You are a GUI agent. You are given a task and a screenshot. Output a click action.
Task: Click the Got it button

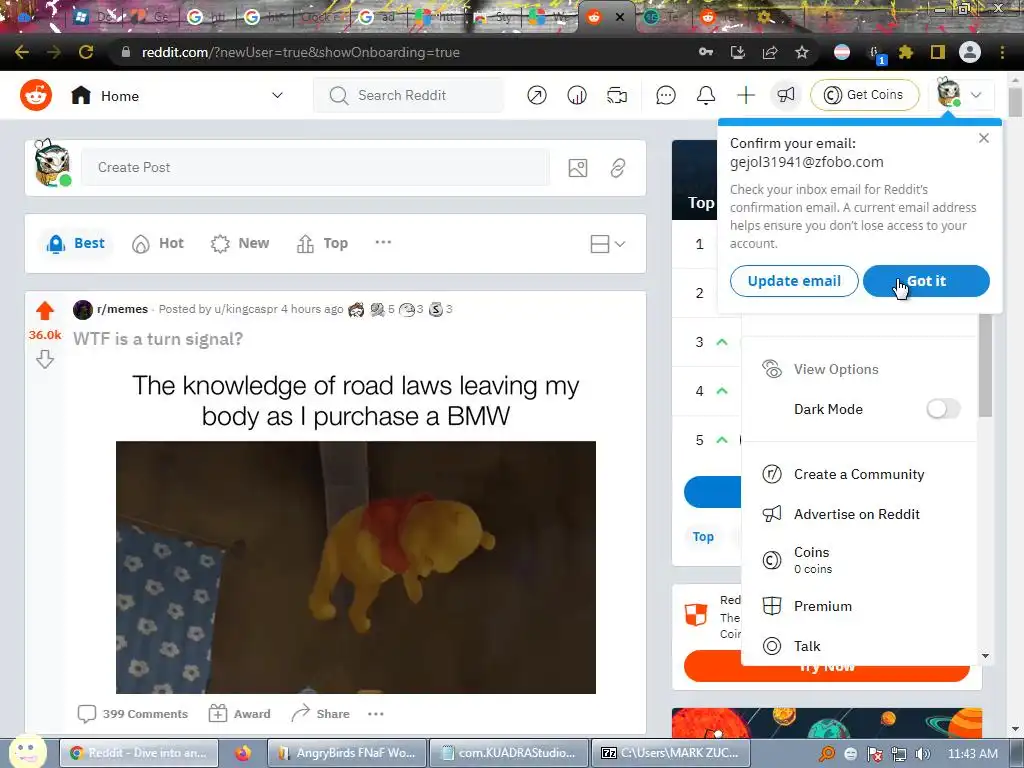pyautogui.click(x=926, y=281)
